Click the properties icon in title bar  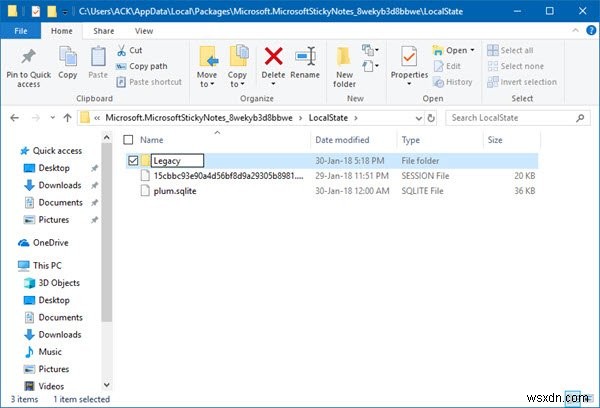point(36,11)
